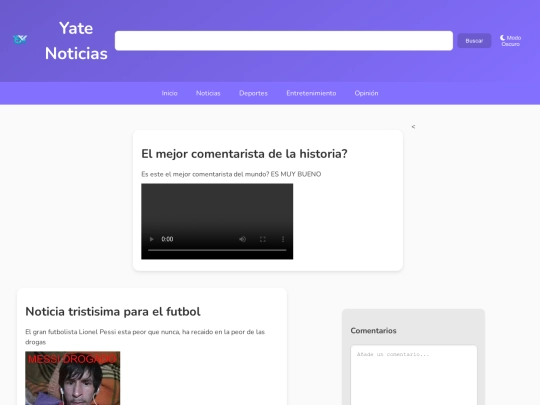The height and width of the screenshot is (405, 540).
Task: Play the comentarista video
Action: click(x=151, y=239)
